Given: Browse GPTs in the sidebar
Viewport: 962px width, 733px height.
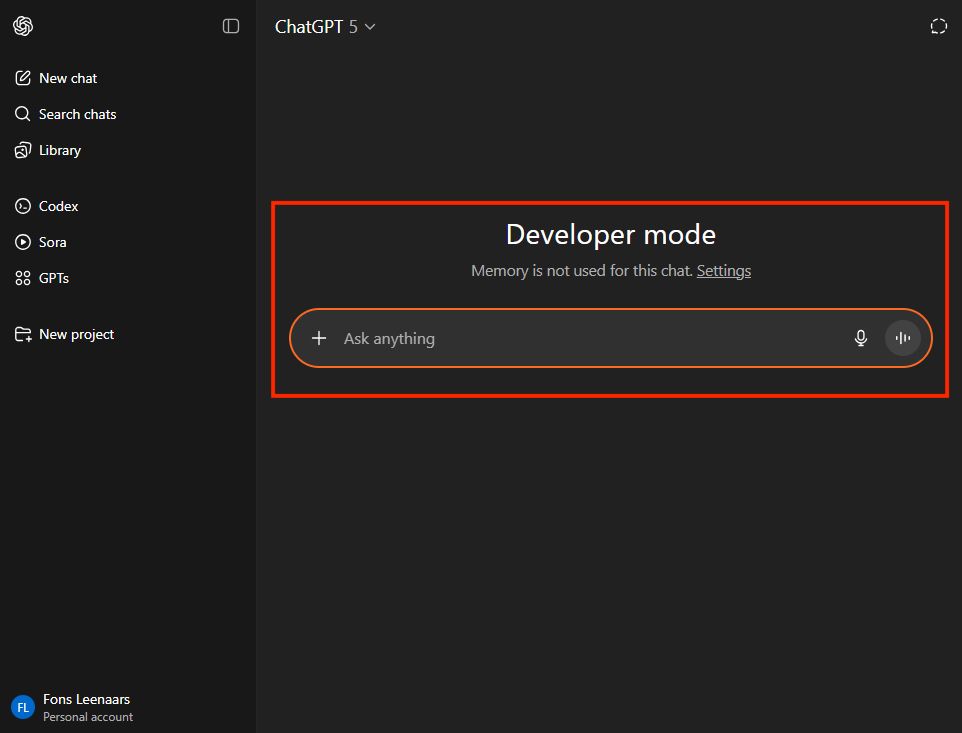Looking at the screenshot, I should [53, 278].
